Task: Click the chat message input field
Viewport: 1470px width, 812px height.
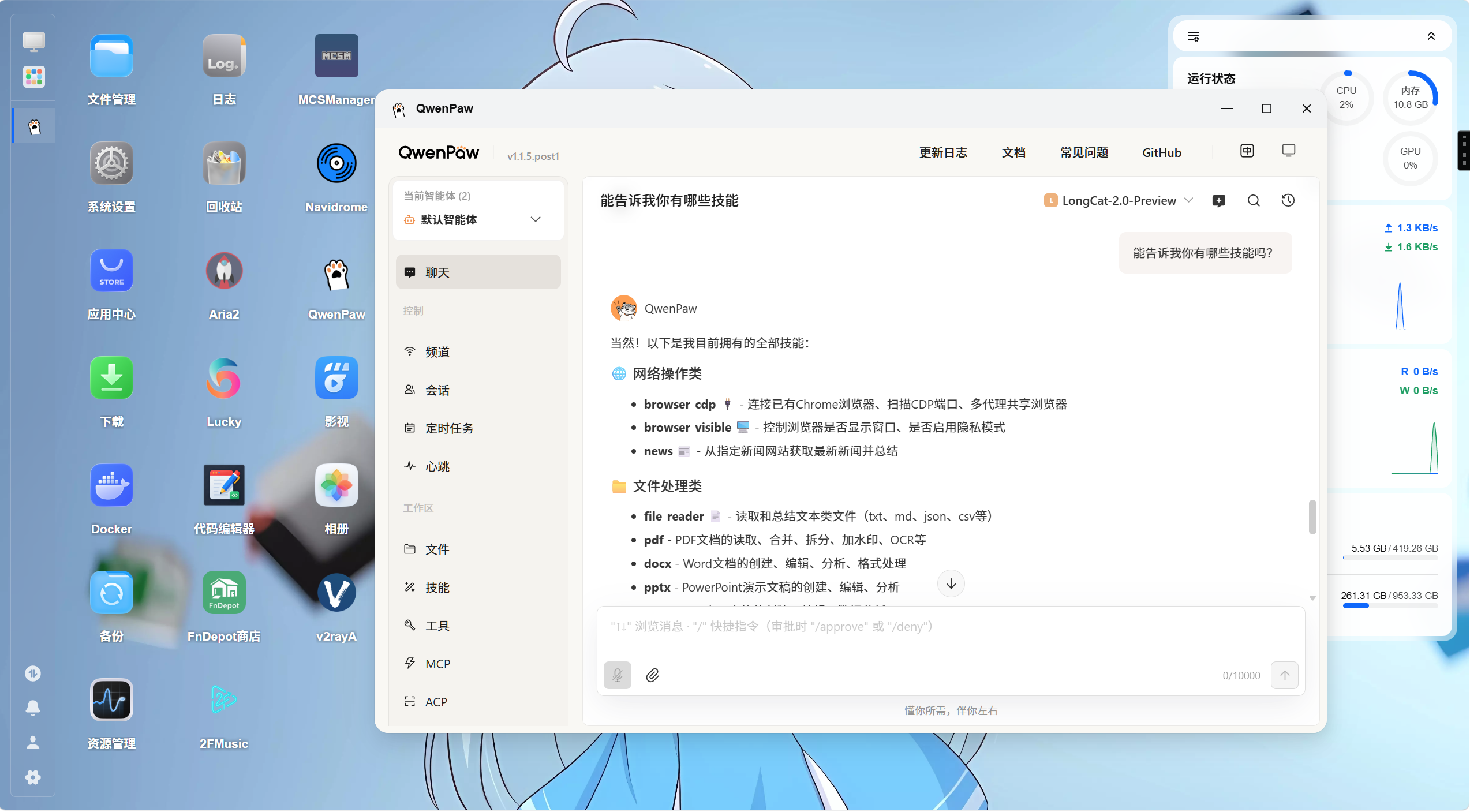Action: tap(951, 627)
